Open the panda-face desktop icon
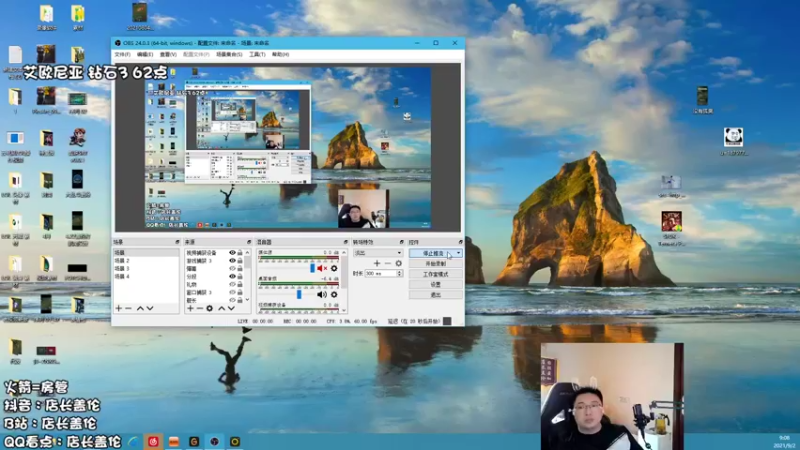The height and width of the screenshot is (450, 800). [734, 137]
